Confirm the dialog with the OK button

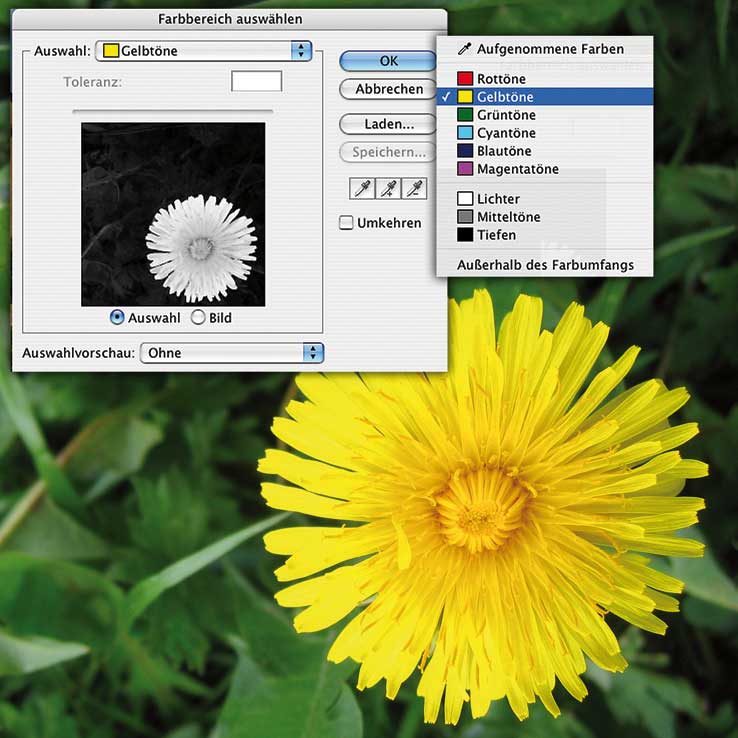(x=388, y=61)
